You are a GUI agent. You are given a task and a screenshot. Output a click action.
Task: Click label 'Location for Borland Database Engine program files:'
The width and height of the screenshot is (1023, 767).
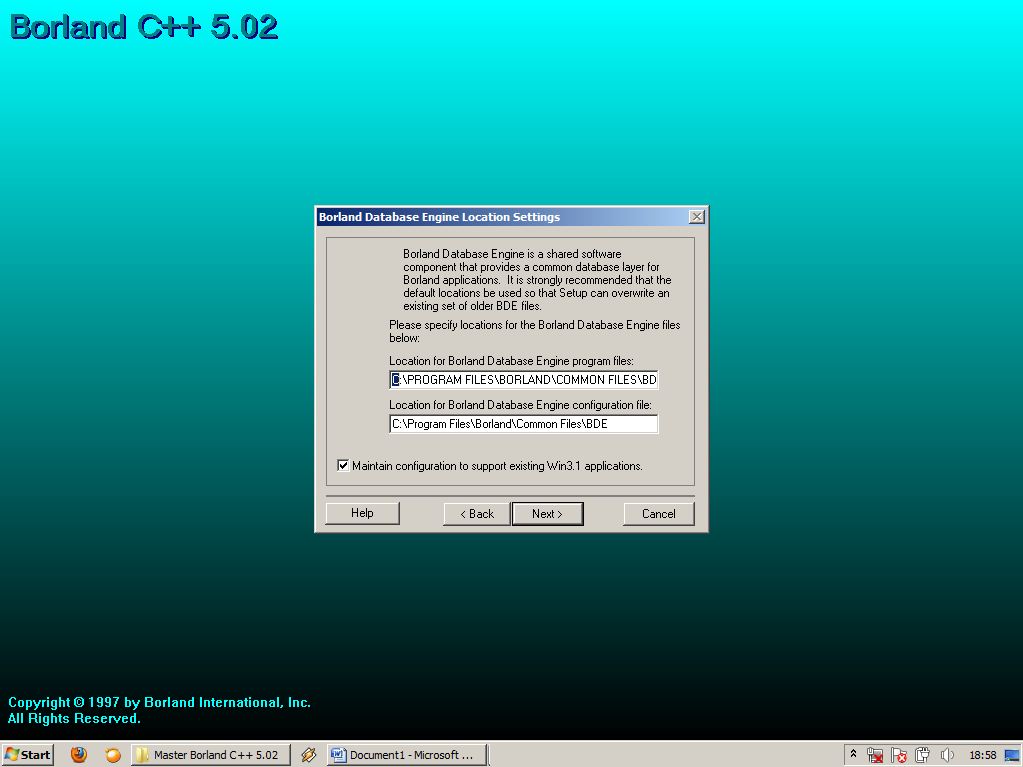pos(512,361)
